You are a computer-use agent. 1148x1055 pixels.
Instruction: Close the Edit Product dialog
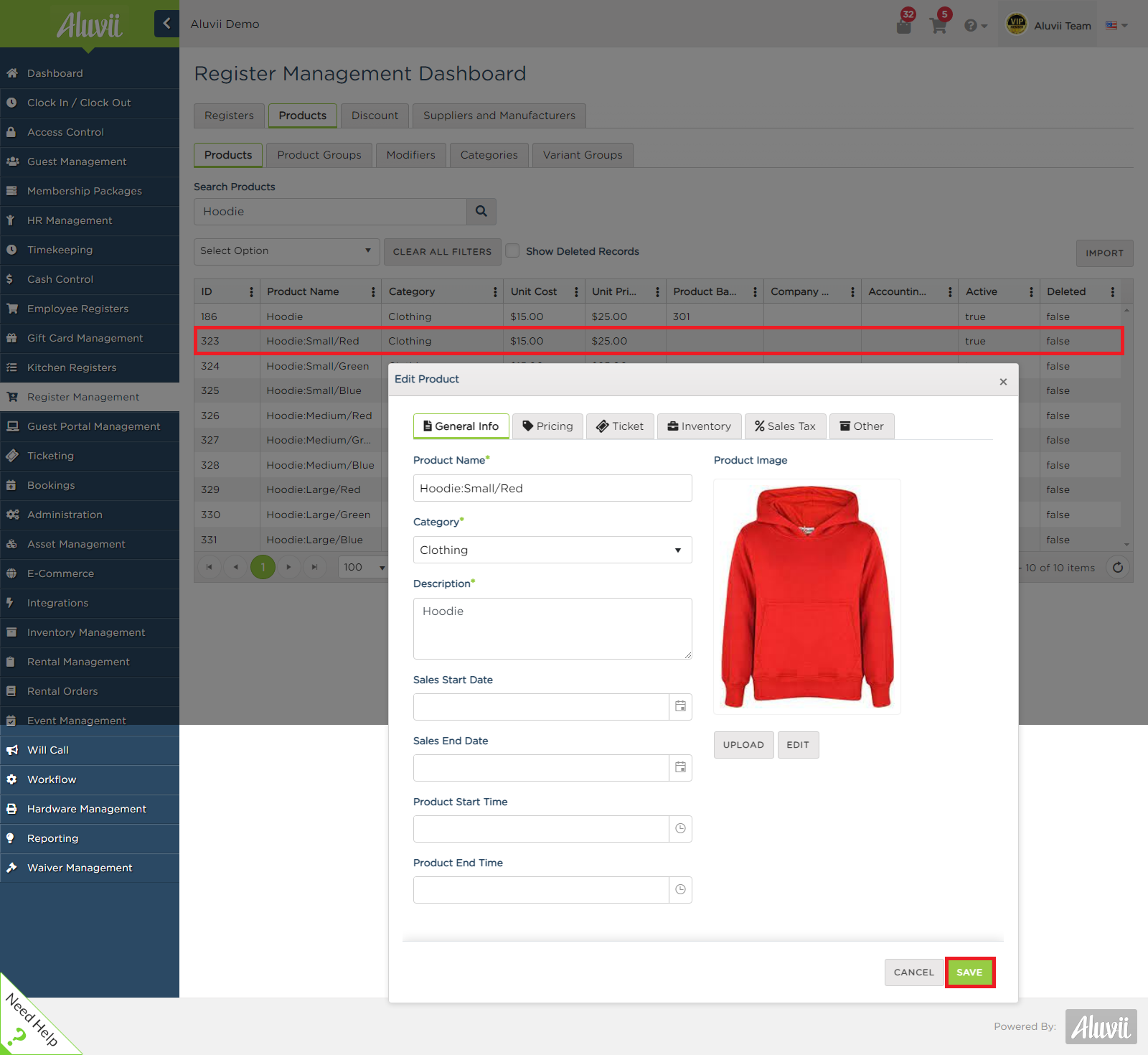[x=1003, y=382]
